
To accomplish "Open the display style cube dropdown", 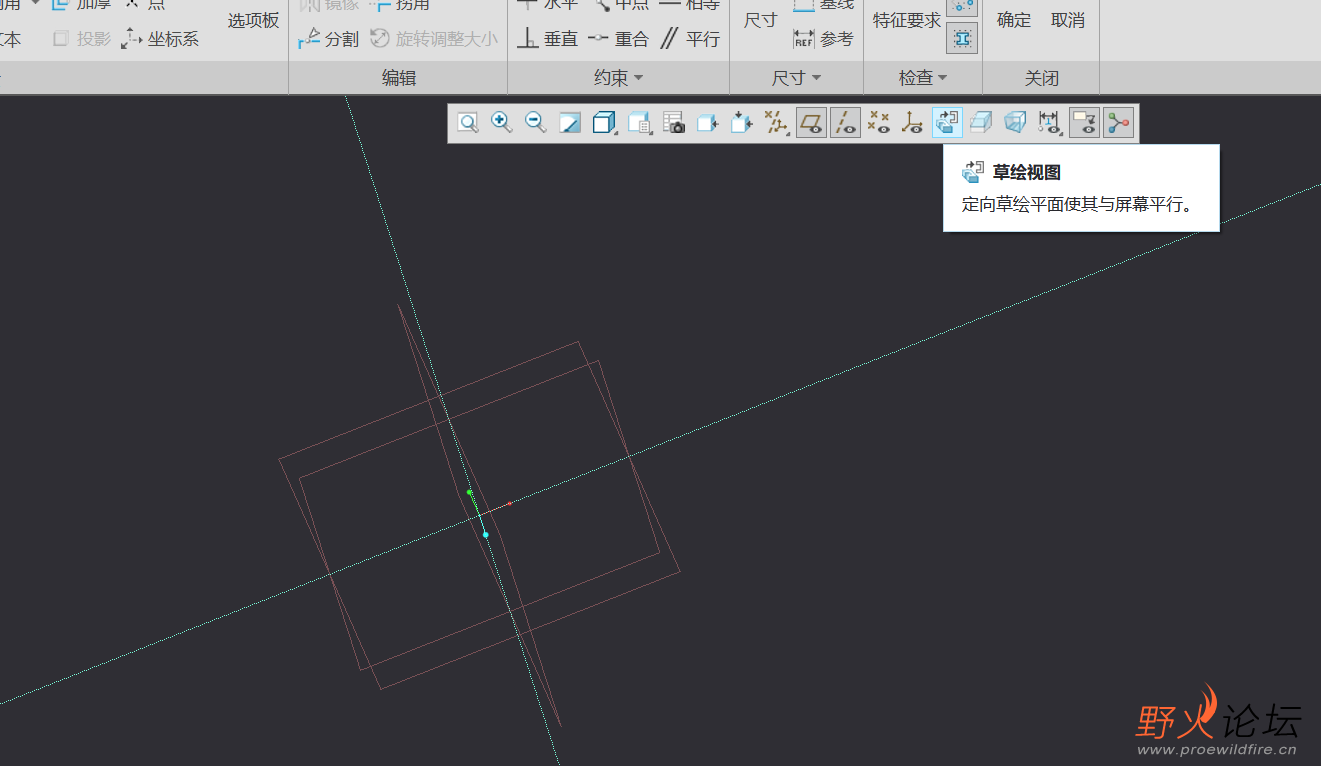I will (x=604, y=123).
